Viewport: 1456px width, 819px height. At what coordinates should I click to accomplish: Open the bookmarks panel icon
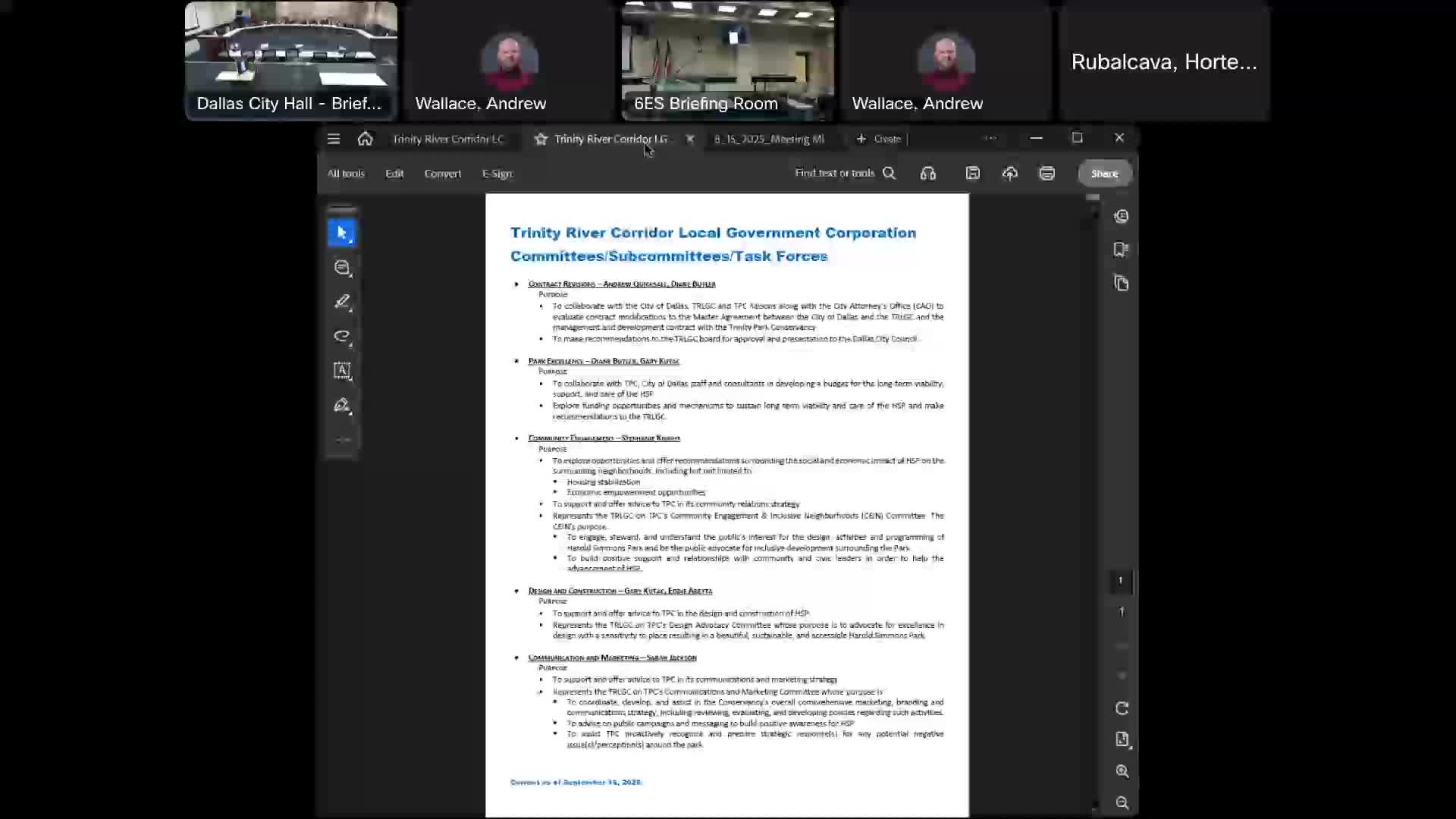1121,249
